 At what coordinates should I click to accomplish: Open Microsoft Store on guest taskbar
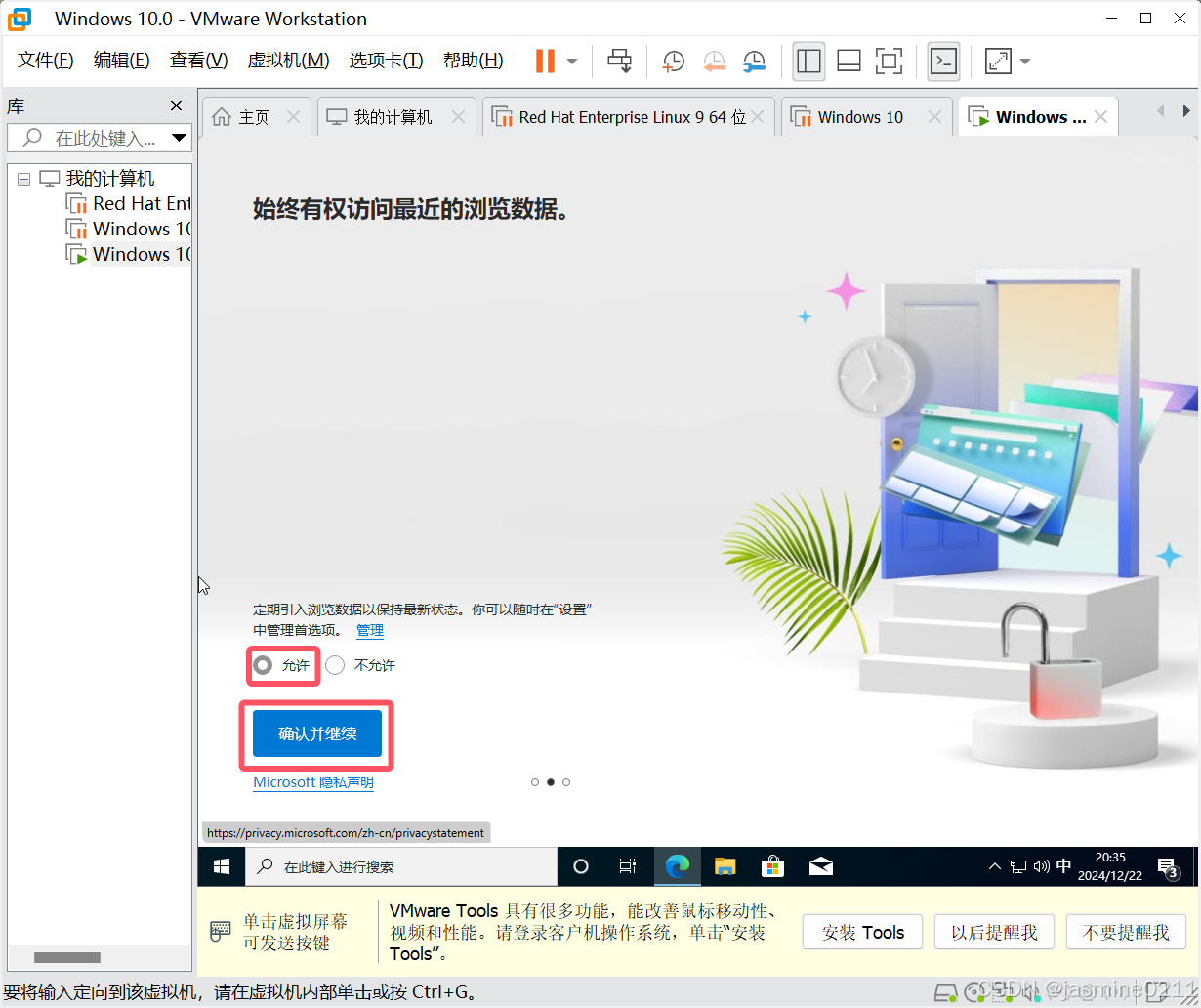[x=772, y=866]
